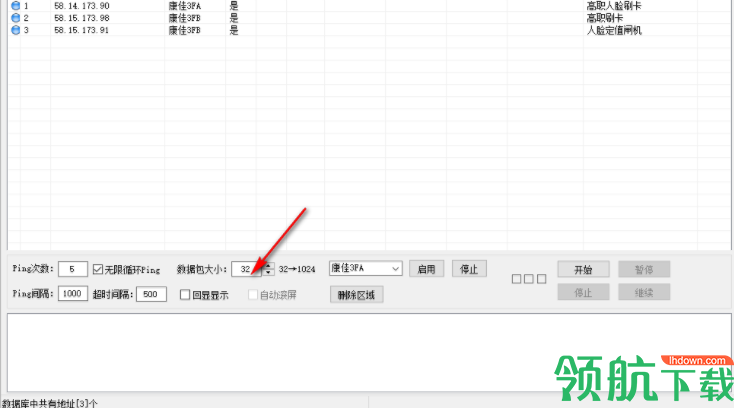This screenshot has height=408, width=734.
Task: Click the globe icon of row 1
Action: (15, 6)
